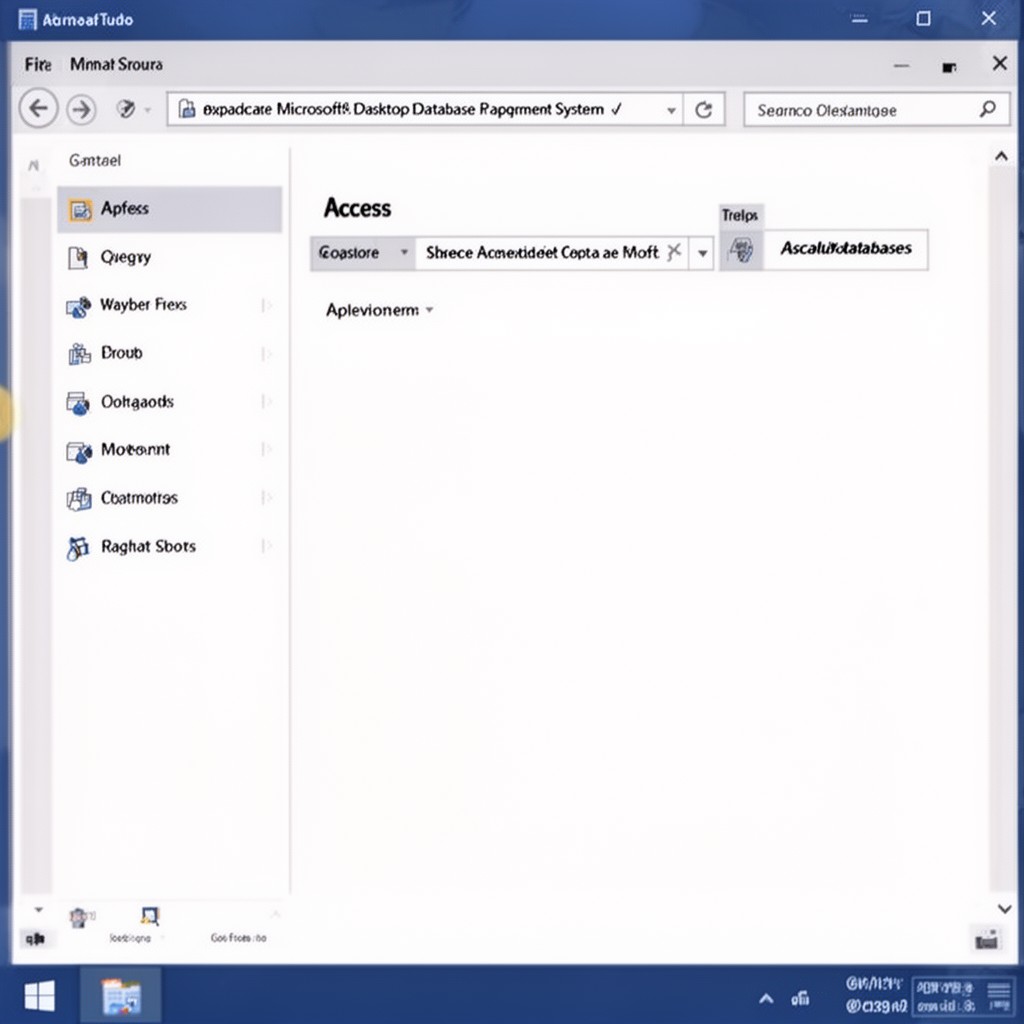
Task: Click the pinned app icon on taskbar
Action: coord(121,996)
